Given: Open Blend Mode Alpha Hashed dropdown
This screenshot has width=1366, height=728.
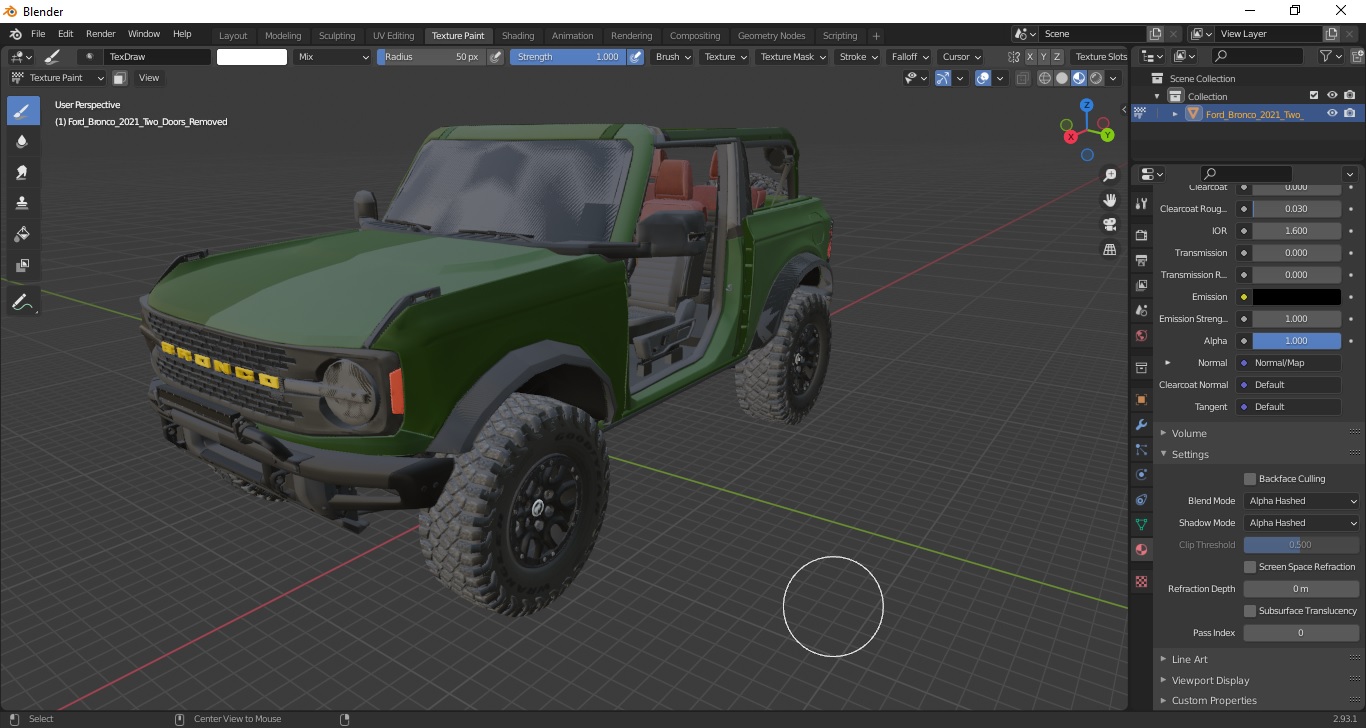Looking at the screenshot, I should pos(1302,501).
